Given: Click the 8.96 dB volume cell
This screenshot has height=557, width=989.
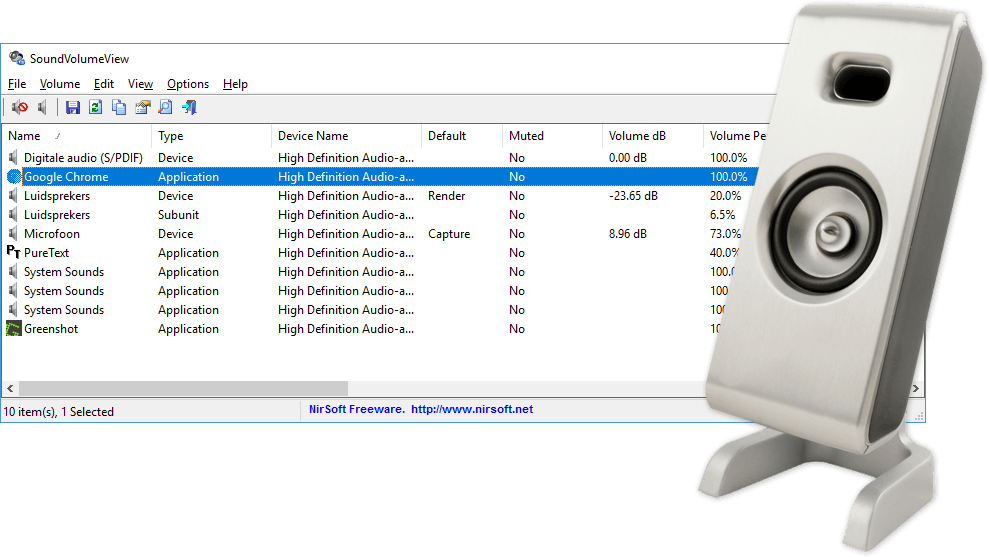Looking at the screenshot, I should (x=628, y=233).
